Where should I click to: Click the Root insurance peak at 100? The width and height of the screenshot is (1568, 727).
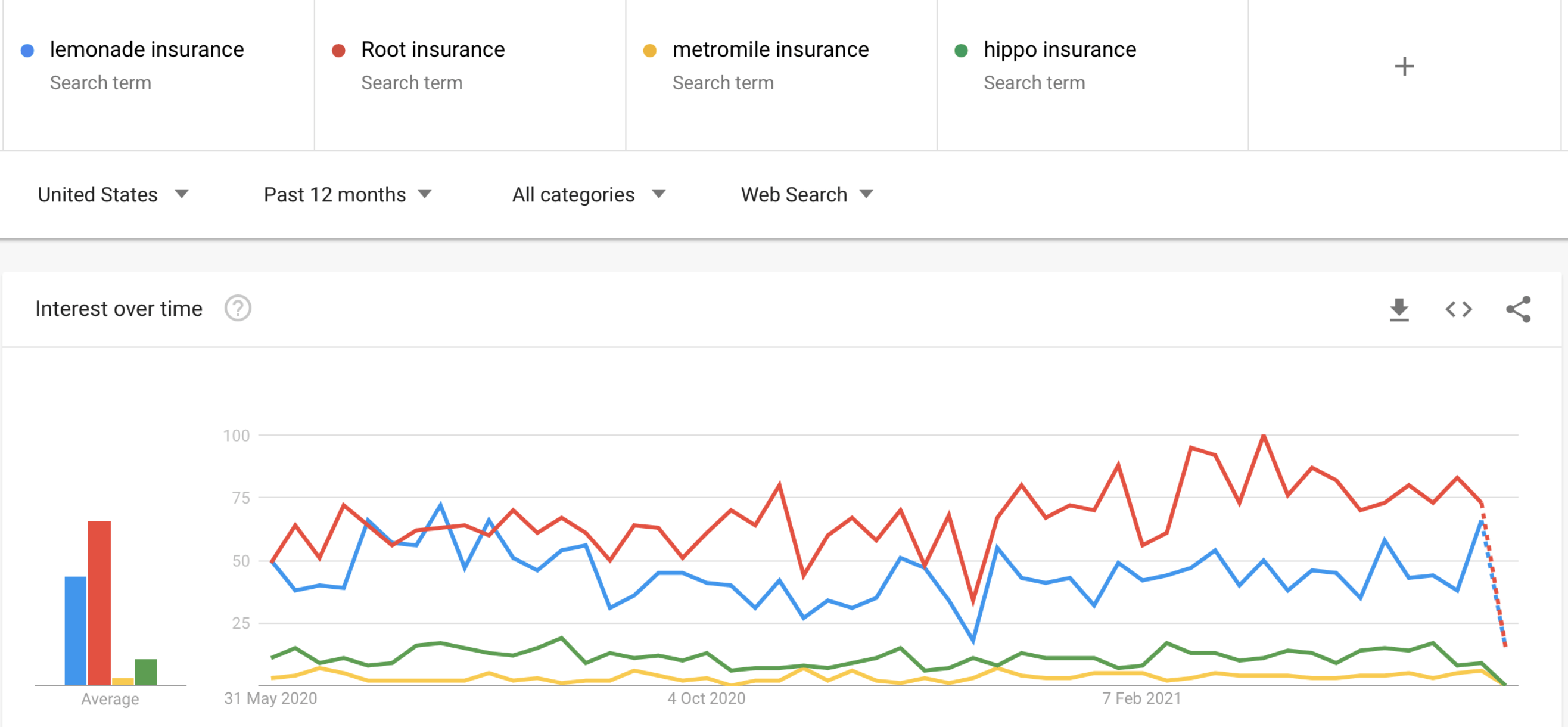pos(1264,436)
